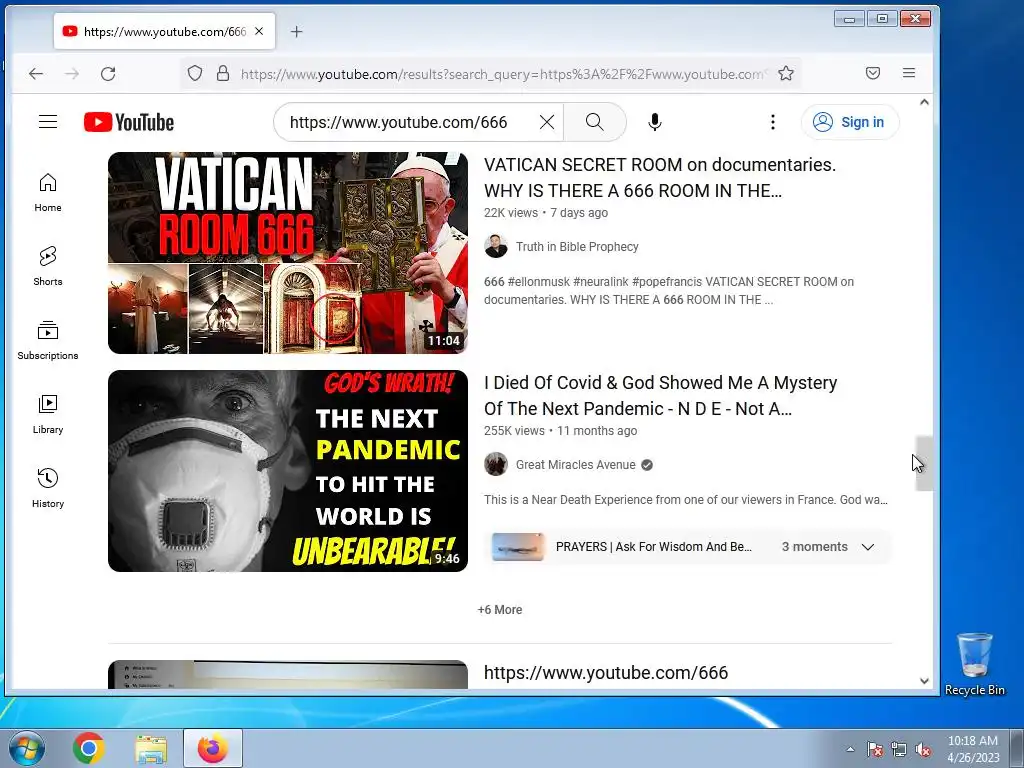Viewport: 1024px width, 768px height.
Task: Click the Sign in button
Action: pos(850,122)
